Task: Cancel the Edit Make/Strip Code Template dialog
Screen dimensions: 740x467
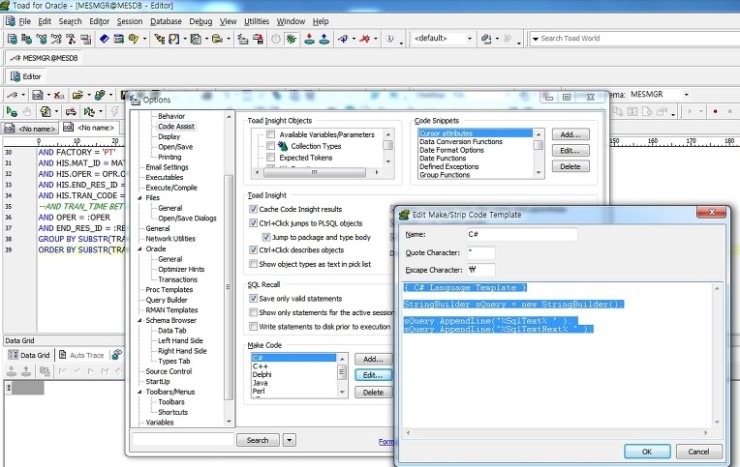Action: pyautogui.click(x=698, y=451)
